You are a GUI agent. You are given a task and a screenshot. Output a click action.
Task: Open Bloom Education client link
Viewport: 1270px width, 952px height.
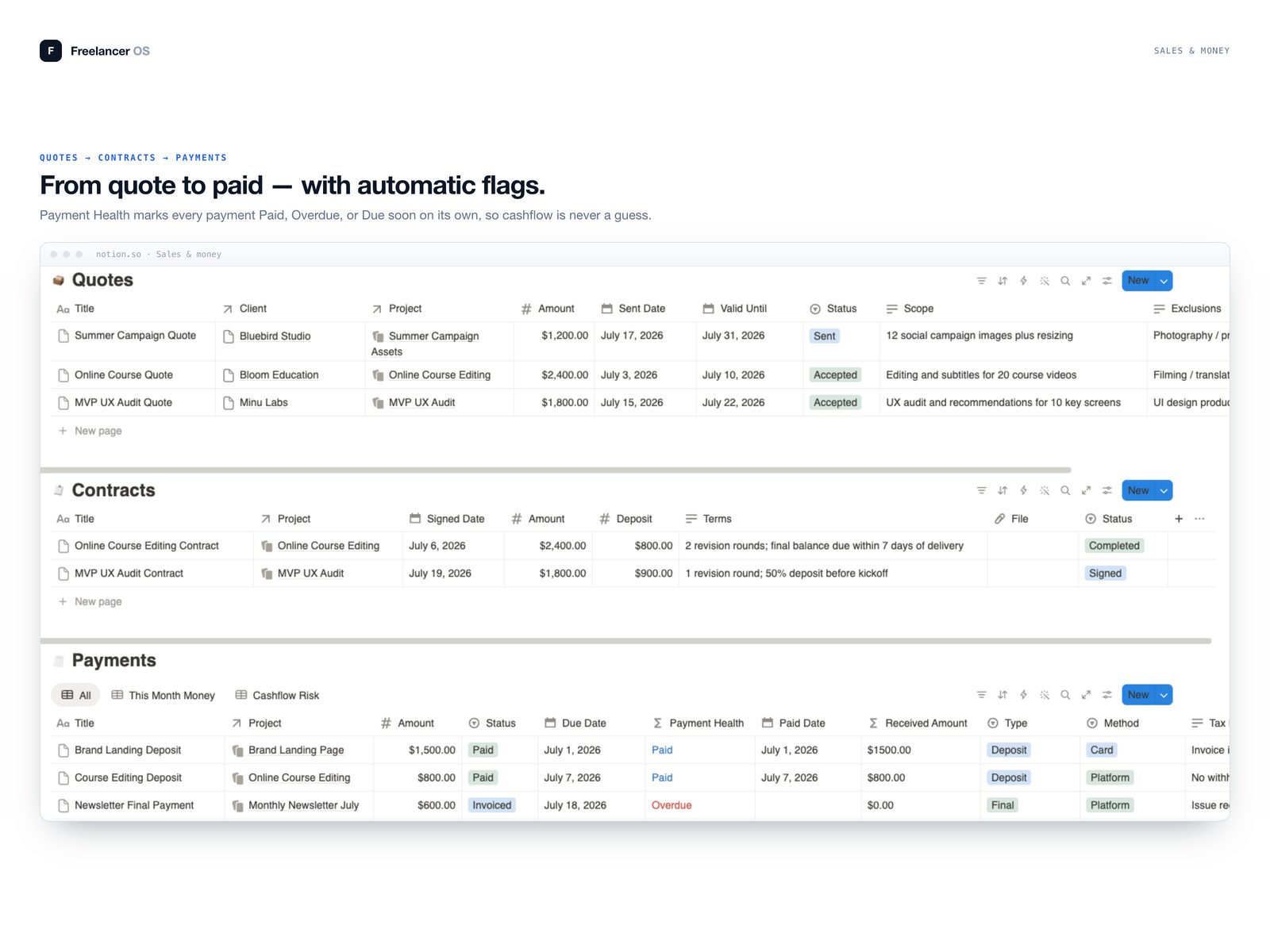(279, 375)
